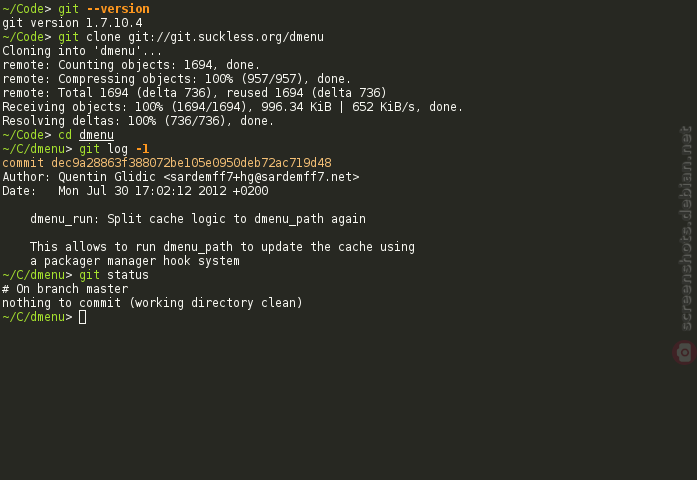Click the 'git status' command text

[x=114, y=275]
